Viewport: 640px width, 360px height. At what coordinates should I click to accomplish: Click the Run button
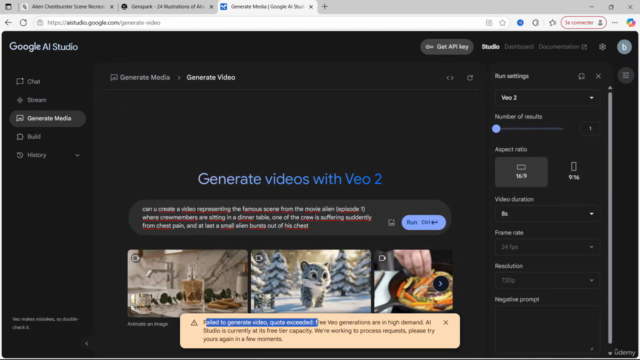423,222
